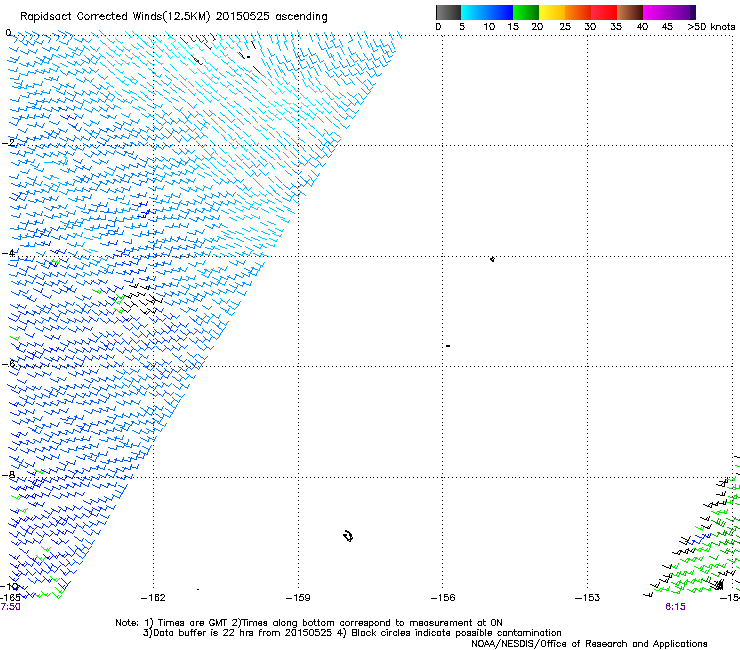Click the small island mark near -155, -4
Screen dimensions: 740x650
point(492,259)
